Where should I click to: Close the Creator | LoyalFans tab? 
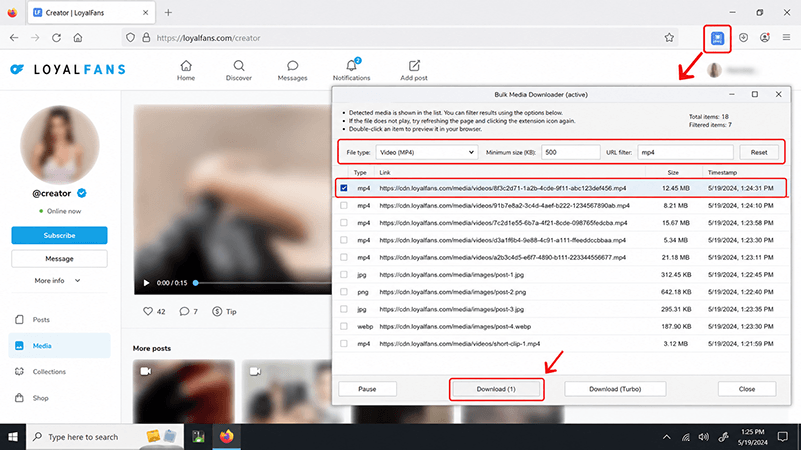[x=145, y=13]
